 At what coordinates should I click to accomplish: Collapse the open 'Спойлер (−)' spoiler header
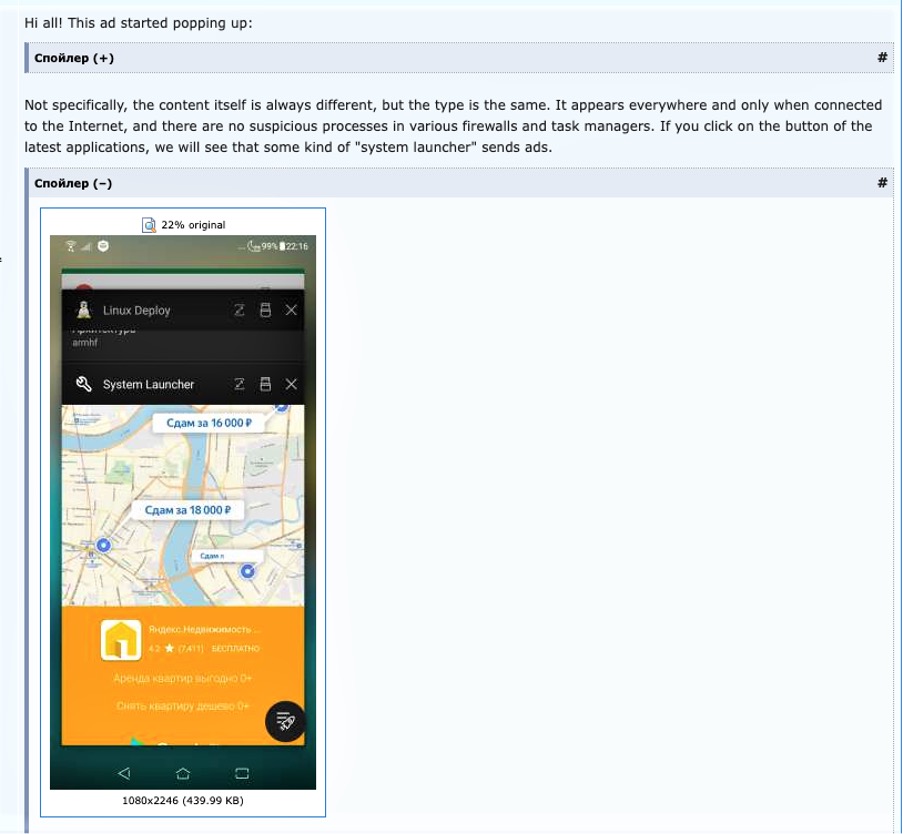[74, 183]
